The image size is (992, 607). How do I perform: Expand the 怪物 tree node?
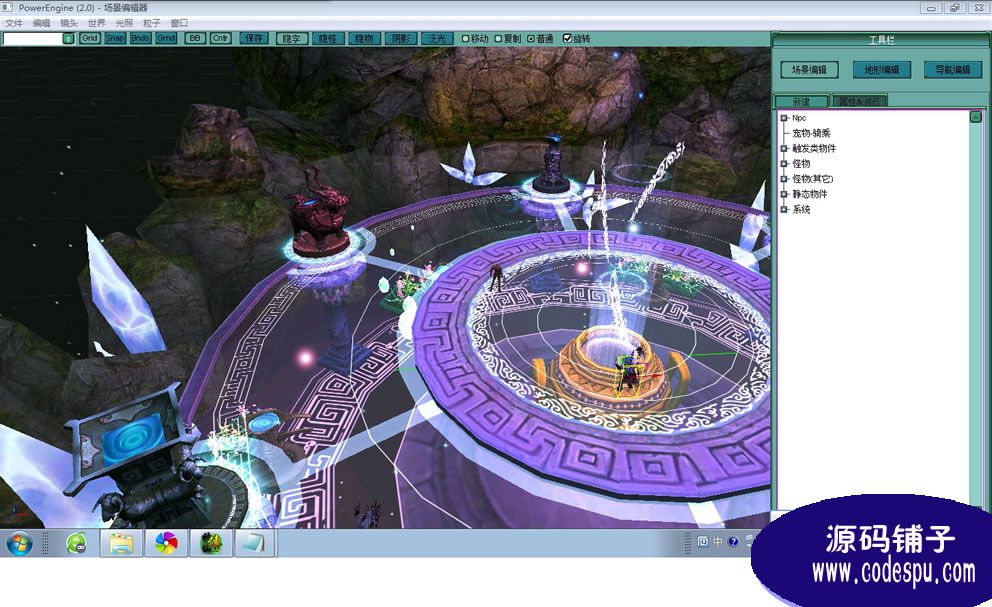(x=784, y=163)
